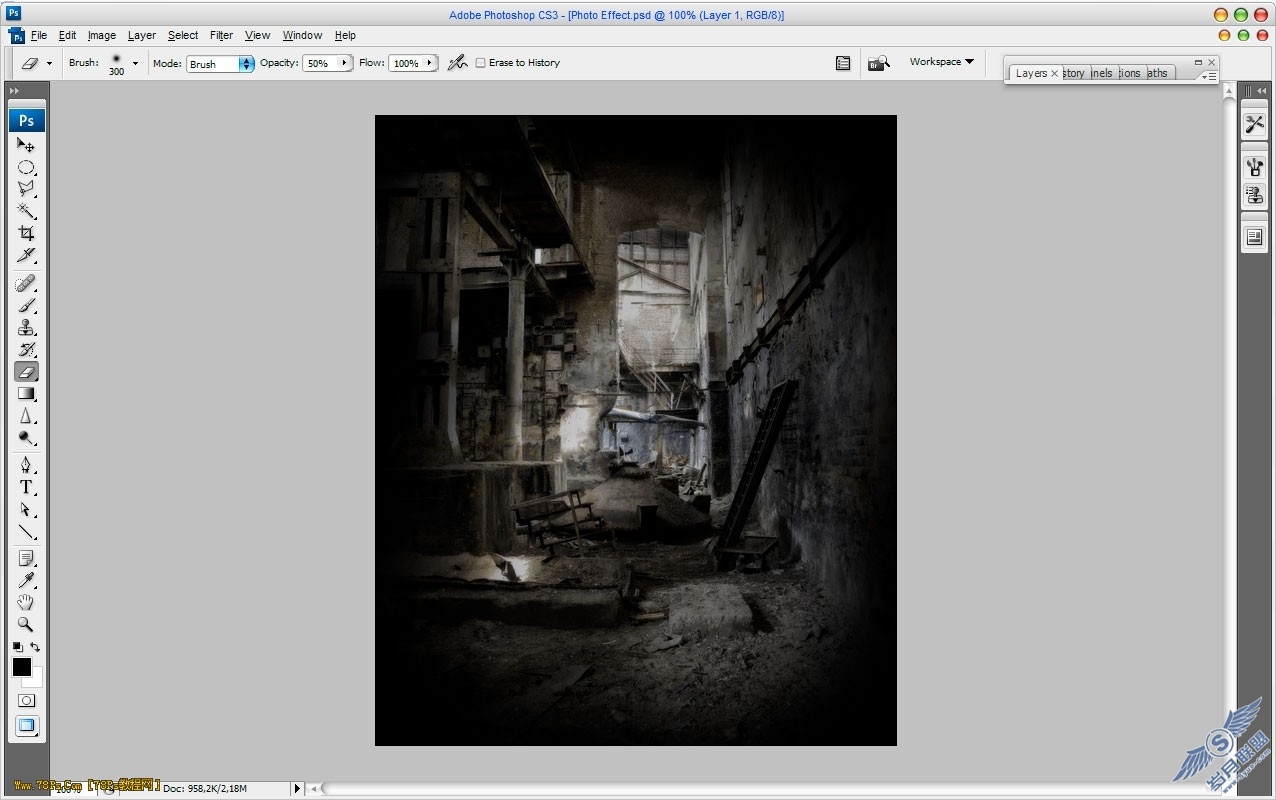Viewport: 1276px width, 800px height.
Task: Toggle the airbrush option icon
Action: pyautogui.click(x=457, y=63)
